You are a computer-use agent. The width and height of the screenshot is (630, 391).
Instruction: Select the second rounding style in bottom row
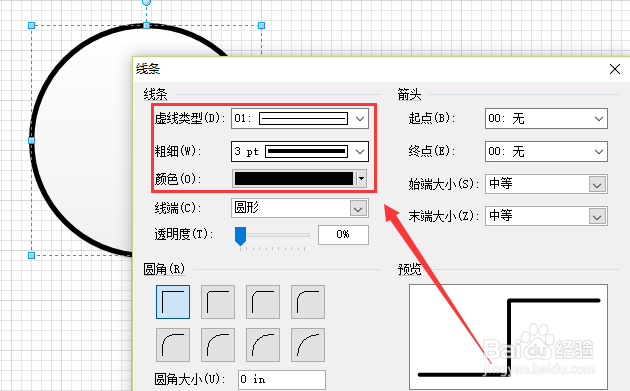[x=218, y=345]
